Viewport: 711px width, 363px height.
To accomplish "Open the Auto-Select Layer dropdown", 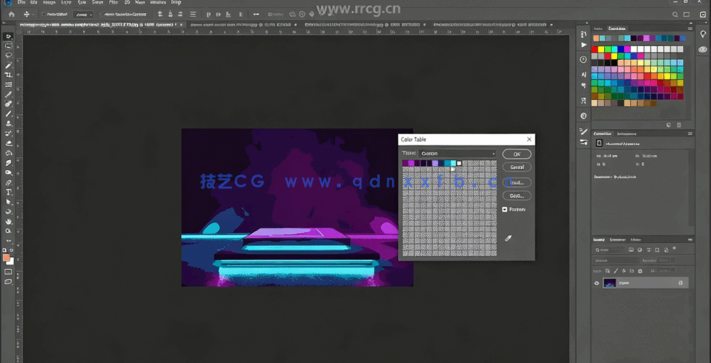I will [83, 14].
